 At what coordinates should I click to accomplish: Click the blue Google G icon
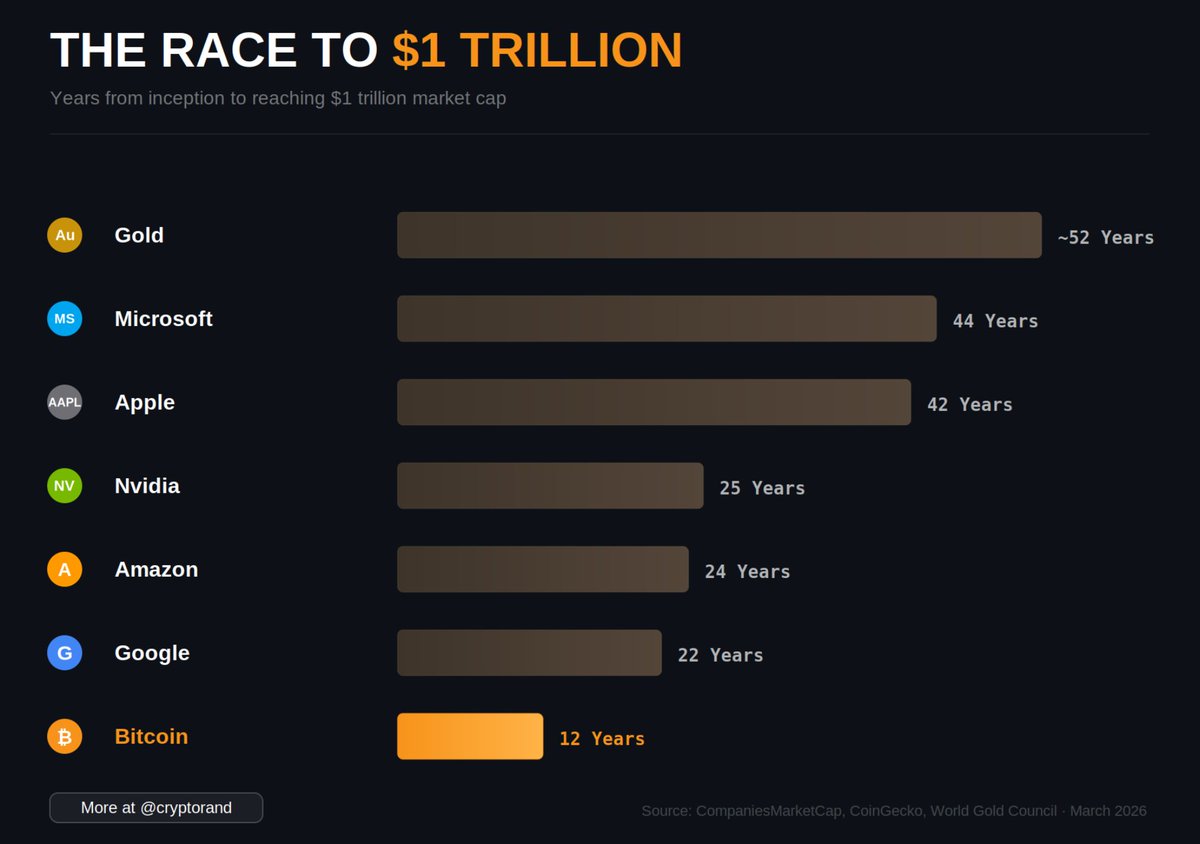65,653
